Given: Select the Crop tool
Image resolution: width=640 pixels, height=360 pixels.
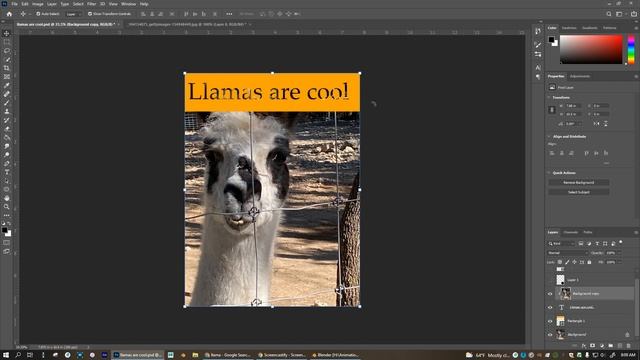Looking at the screenshot, I should pos(7,68).
